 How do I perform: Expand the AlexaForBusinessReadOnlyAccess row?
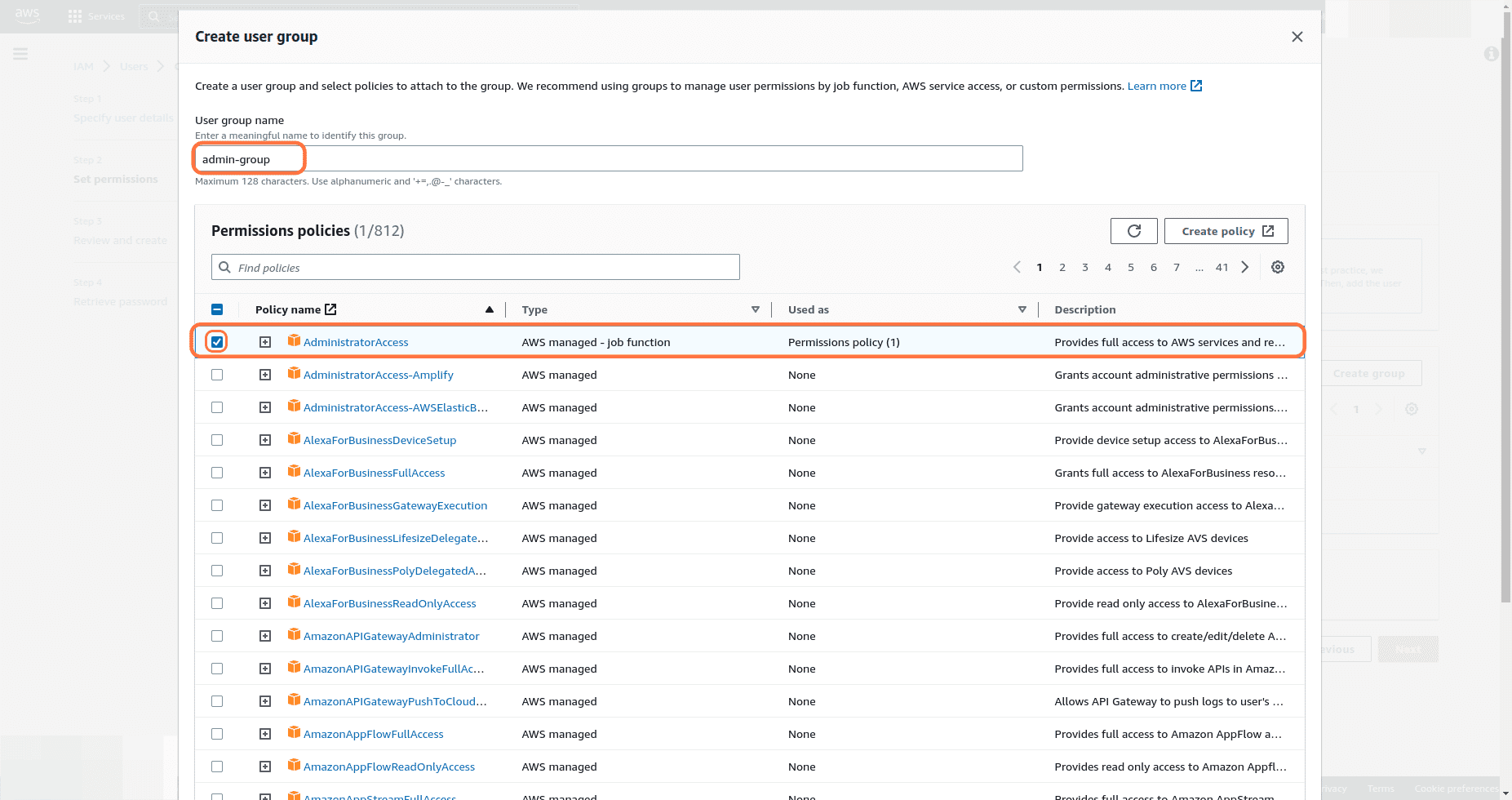[265, 603]
